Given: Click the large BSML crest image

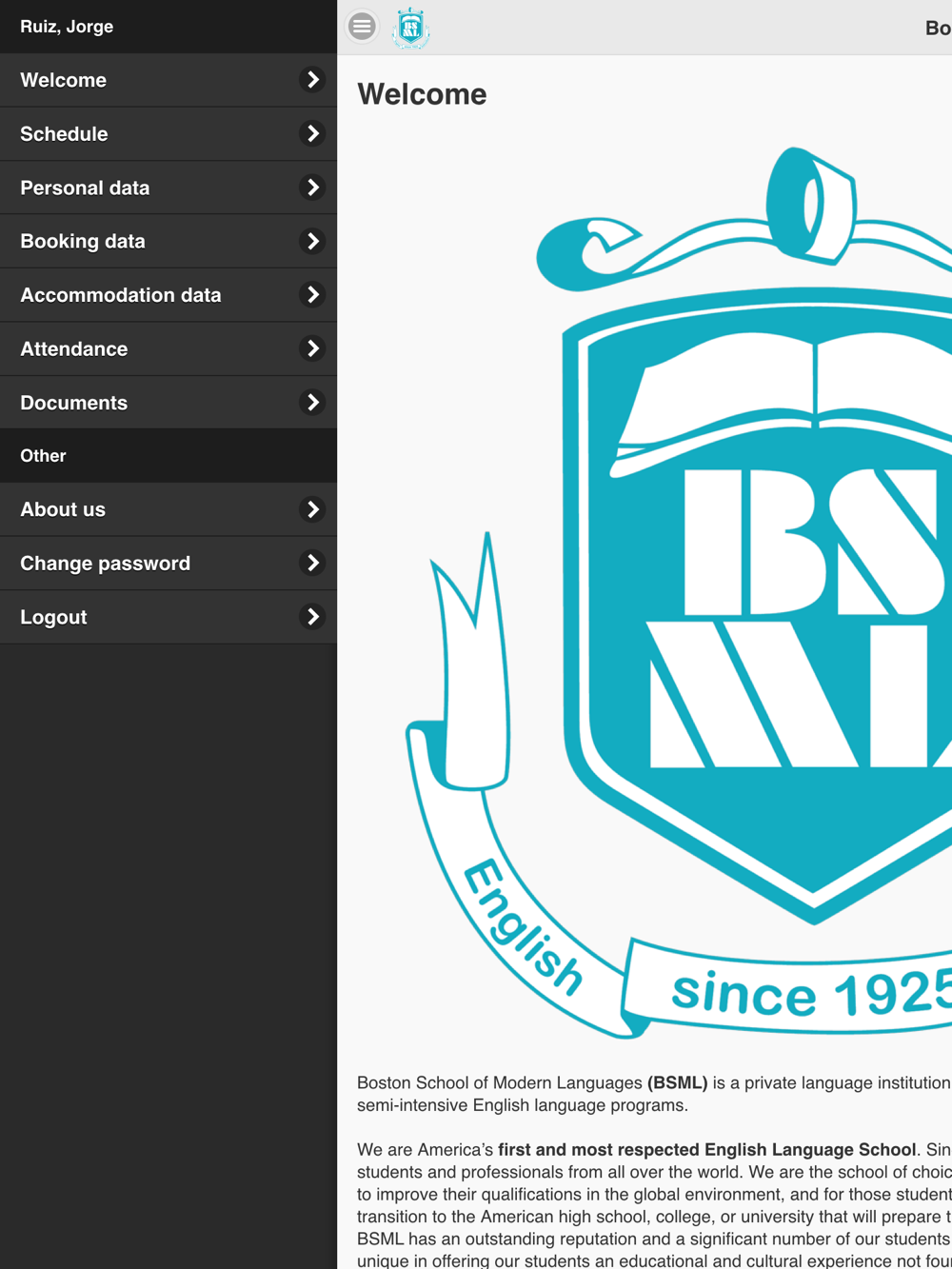Looking at the screenshot, I should (x=678, y=592).
